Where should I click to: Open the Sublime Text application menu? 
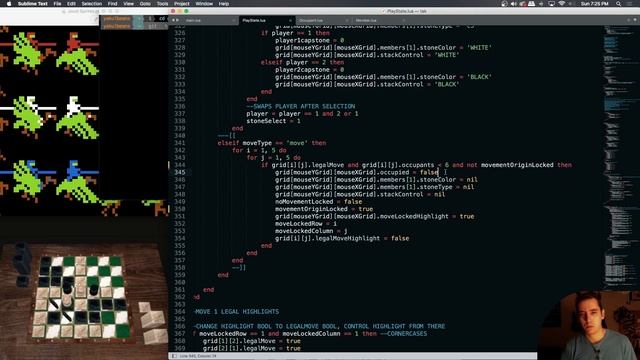pyautogui.click(x=33, y=4)
